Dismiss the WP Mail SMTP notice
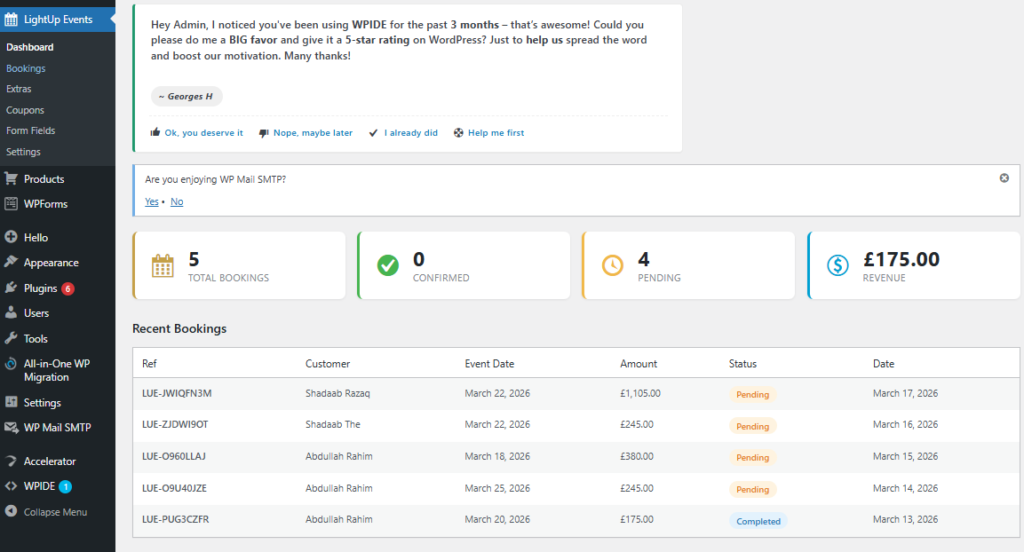Screen dimensions: 1024x552 coord(1004,178)
